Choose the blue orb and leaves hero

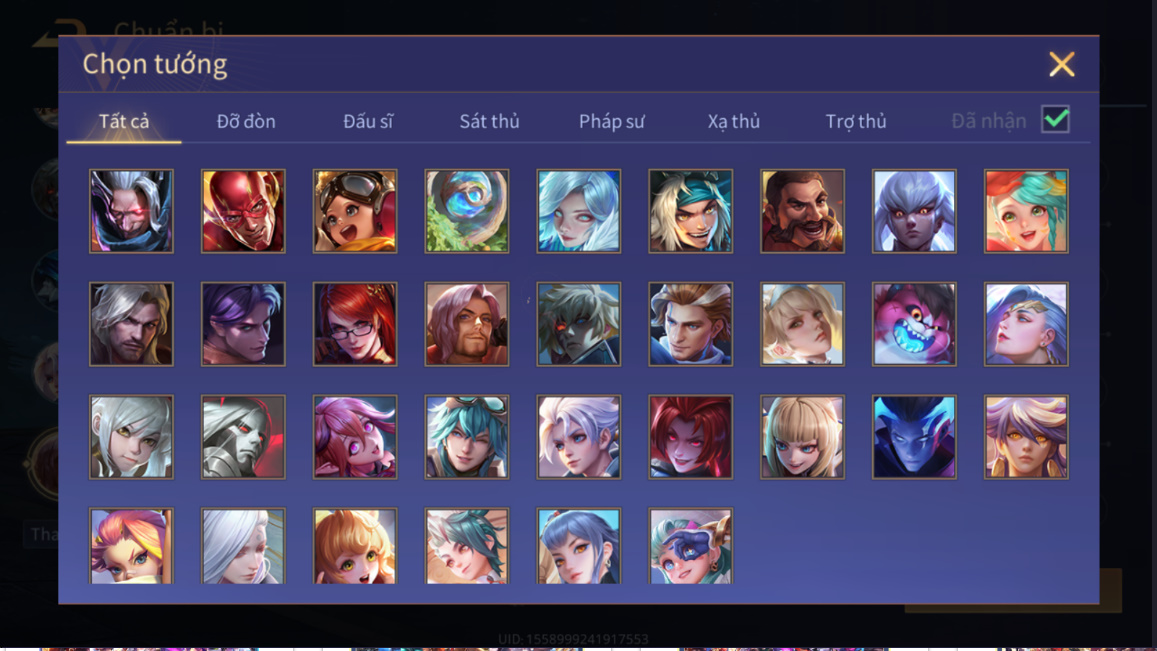click(466, 211)
